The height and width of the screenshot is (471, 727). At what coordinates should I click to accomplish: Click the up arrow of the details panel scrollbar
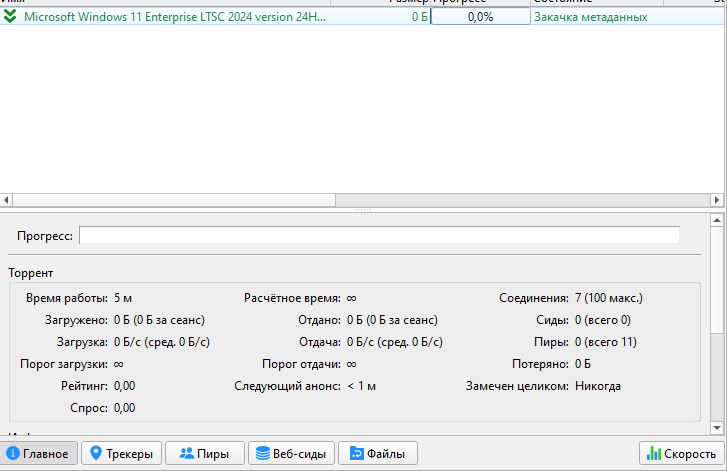717,220
